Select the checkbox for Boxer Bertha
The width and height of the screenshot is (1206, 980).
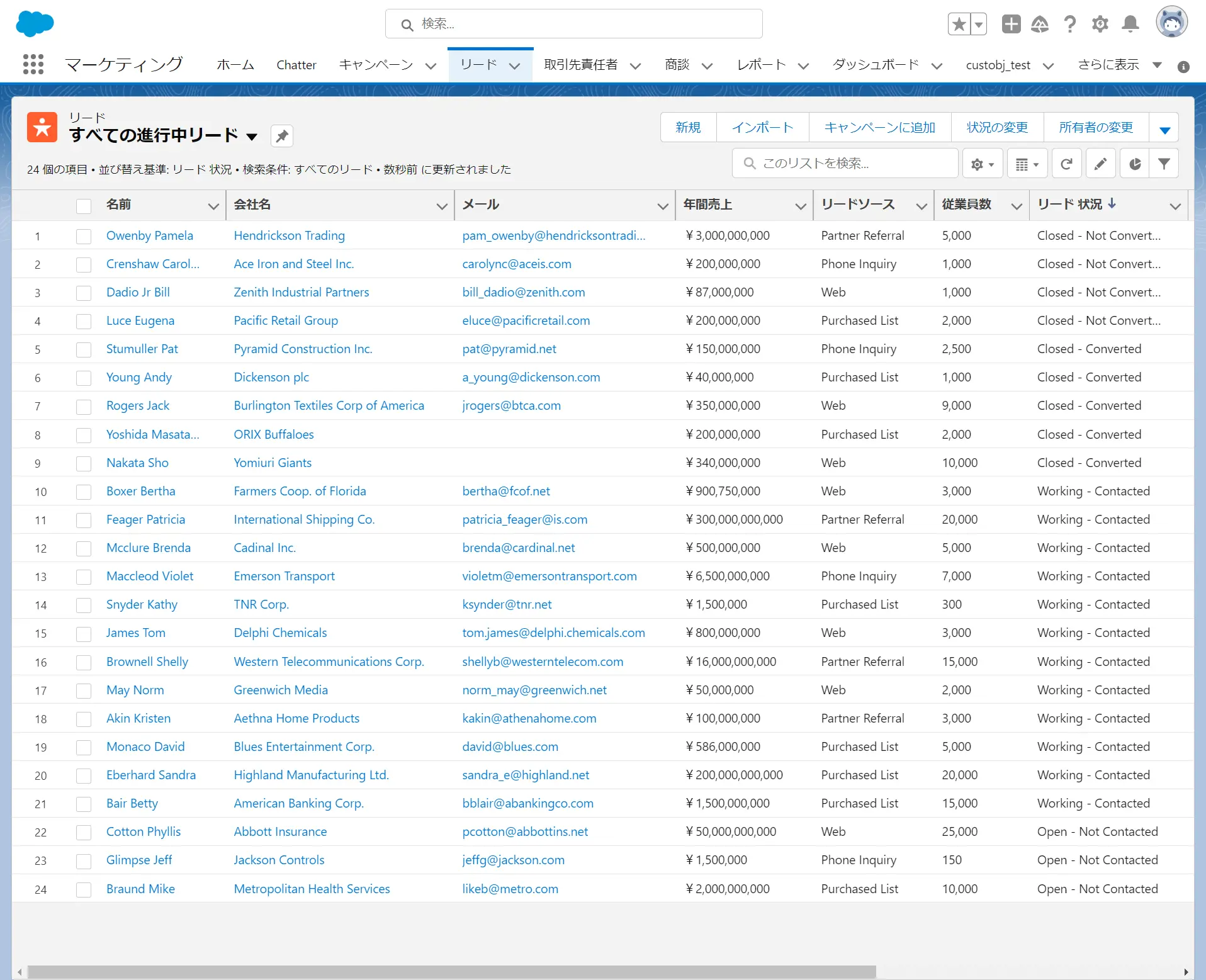tap(84, 492)
